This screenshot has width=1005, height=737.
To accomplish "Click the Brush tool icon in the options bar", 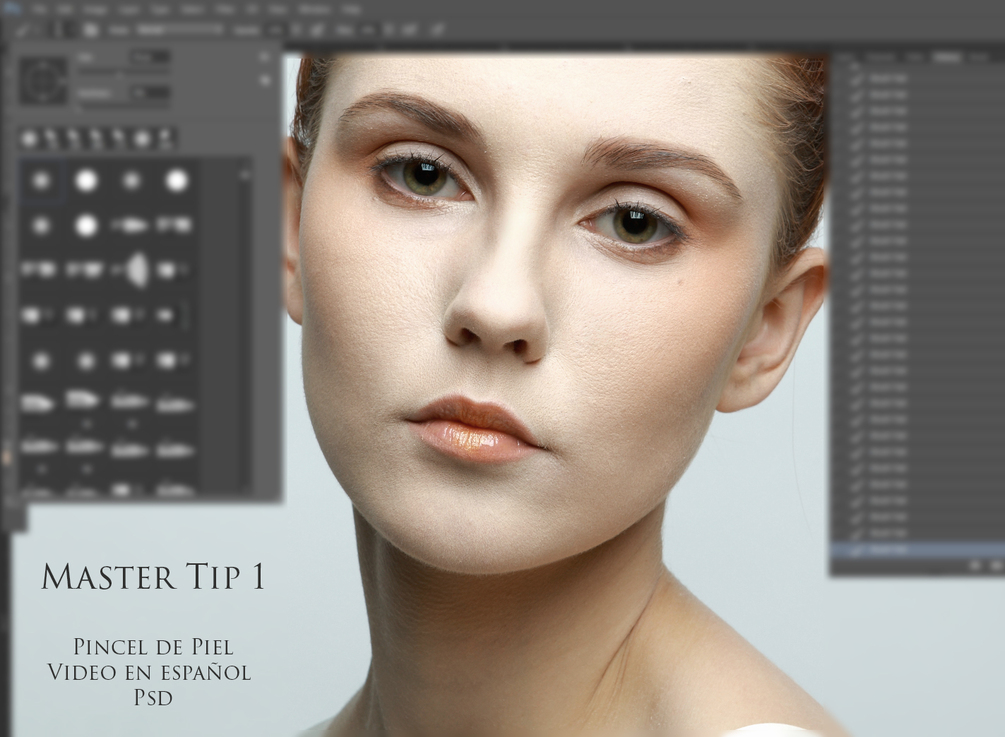I will (23, 29).
